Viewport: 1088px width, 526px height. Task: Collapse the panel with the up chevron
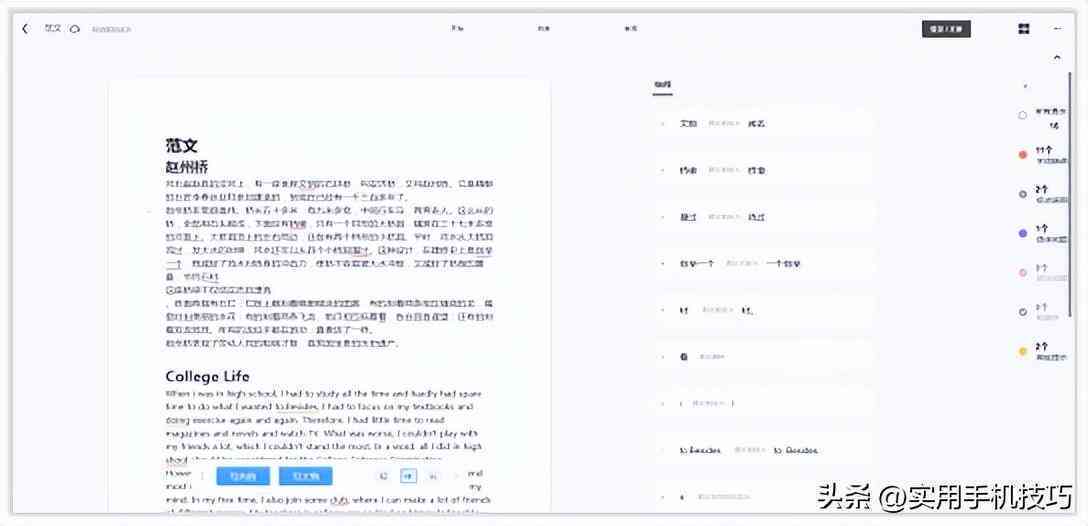pos(1057,58)
